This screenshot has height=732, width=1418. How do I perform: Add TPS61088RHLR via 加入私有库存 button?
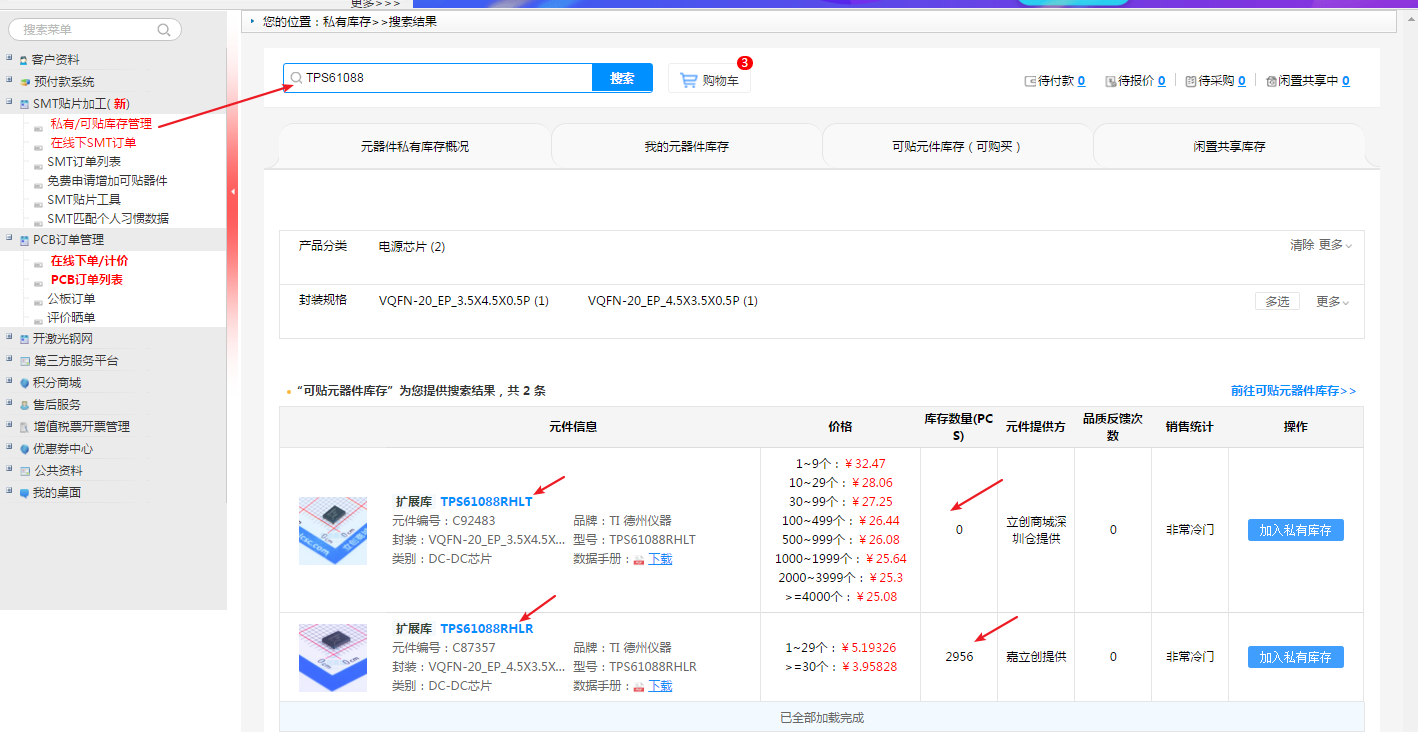tap(1295, 657)
